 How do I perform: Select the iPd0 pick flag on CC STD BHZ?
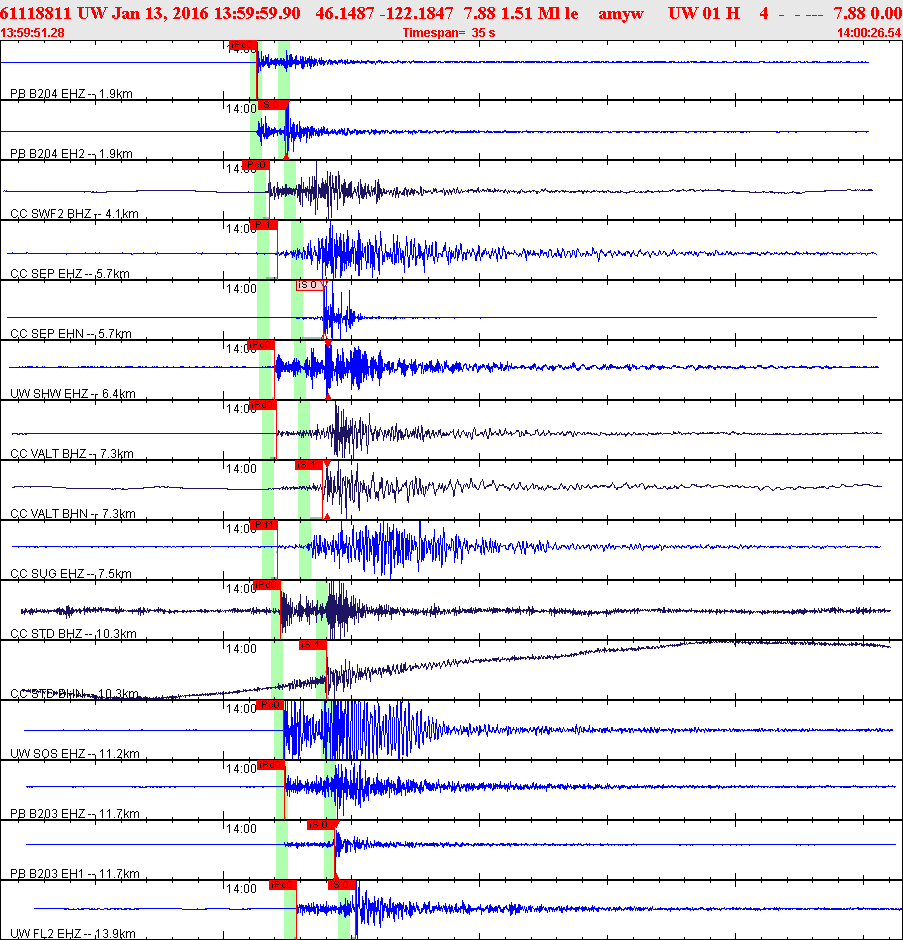tap(266, 585)
